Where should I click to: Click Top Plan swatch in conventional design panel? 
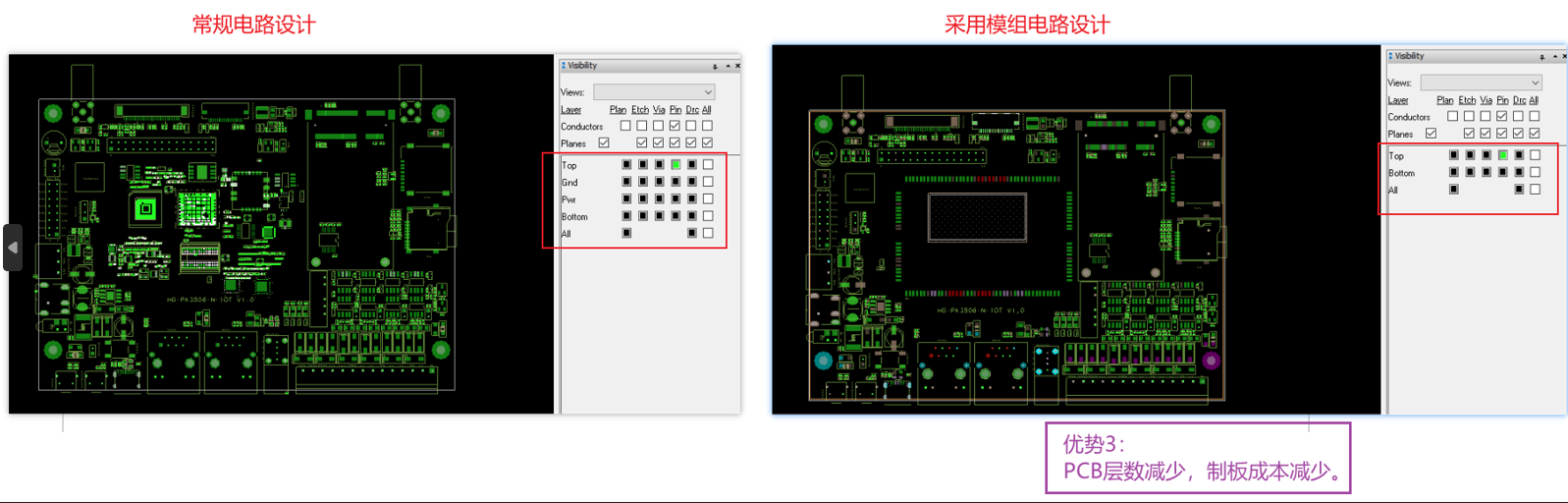pyautogui.click(x=626, y=165)
